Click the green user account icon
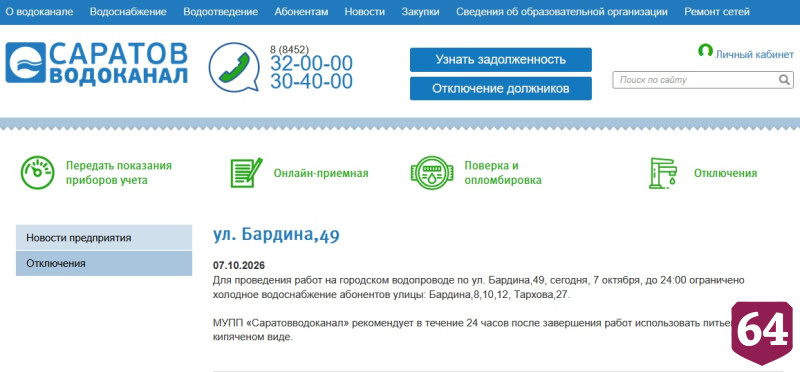Viewport: 800px width, 372px height. coord(705,51)
